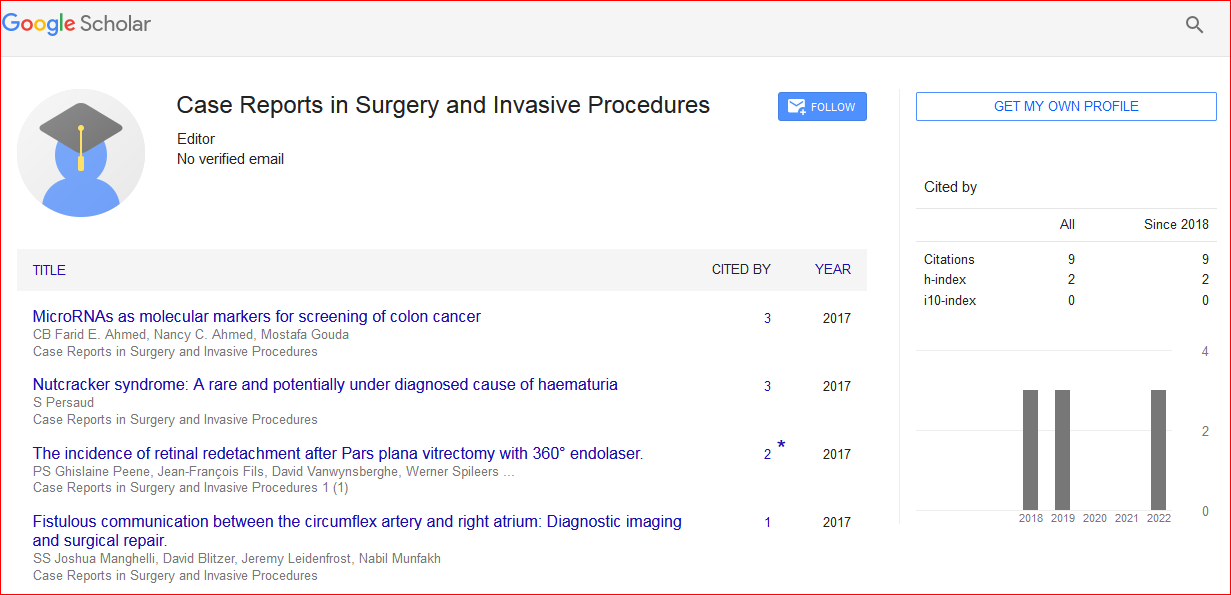Viewport: 1231px width, 595px height.
Task: Open the Nutcracker syndrome article
Action: tap(325, 385)
